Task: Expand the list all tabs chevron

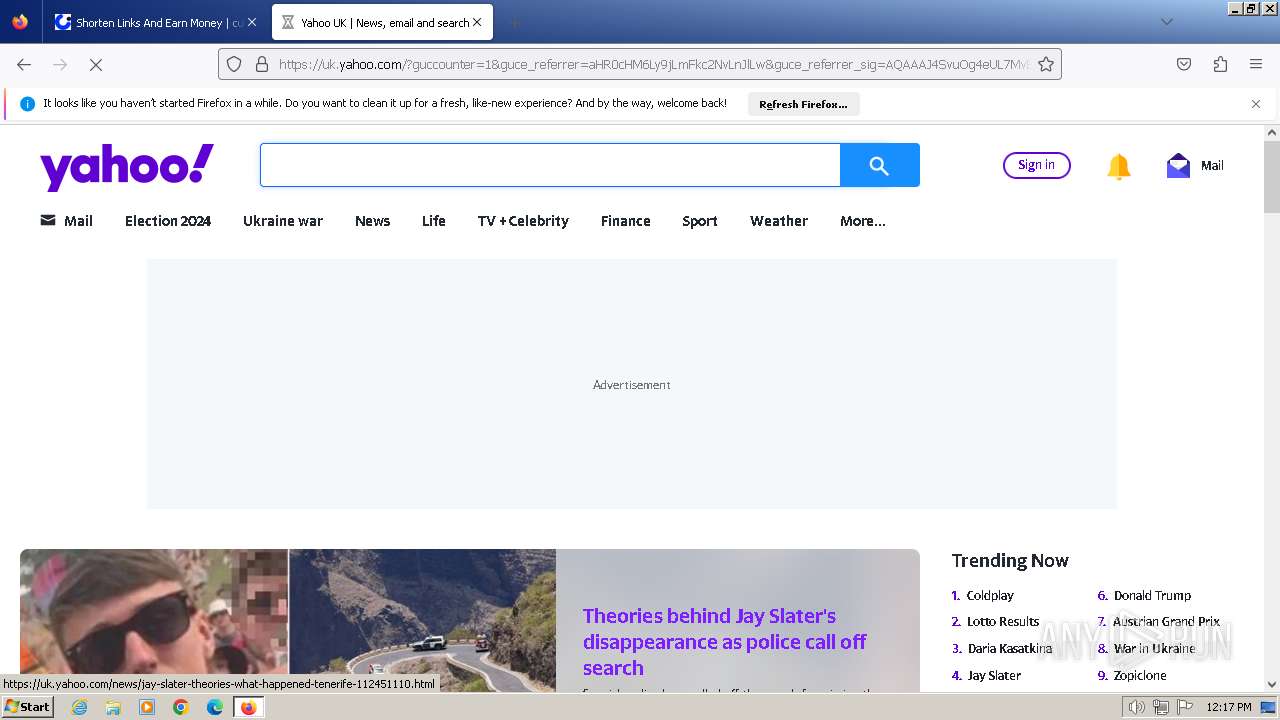Action: (1167, 22)
